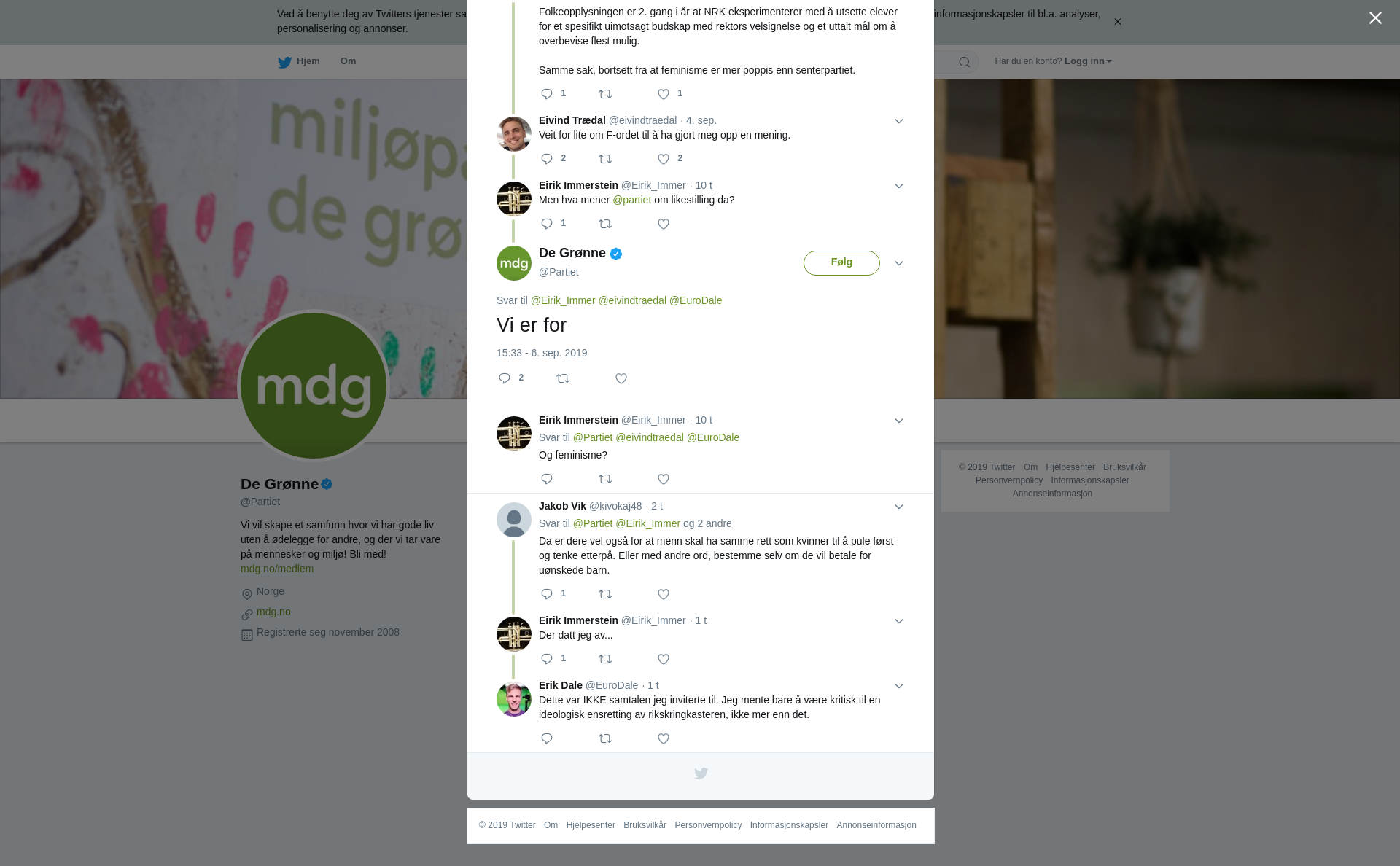Like Jakob Vik's reply

tap(664, 594)
